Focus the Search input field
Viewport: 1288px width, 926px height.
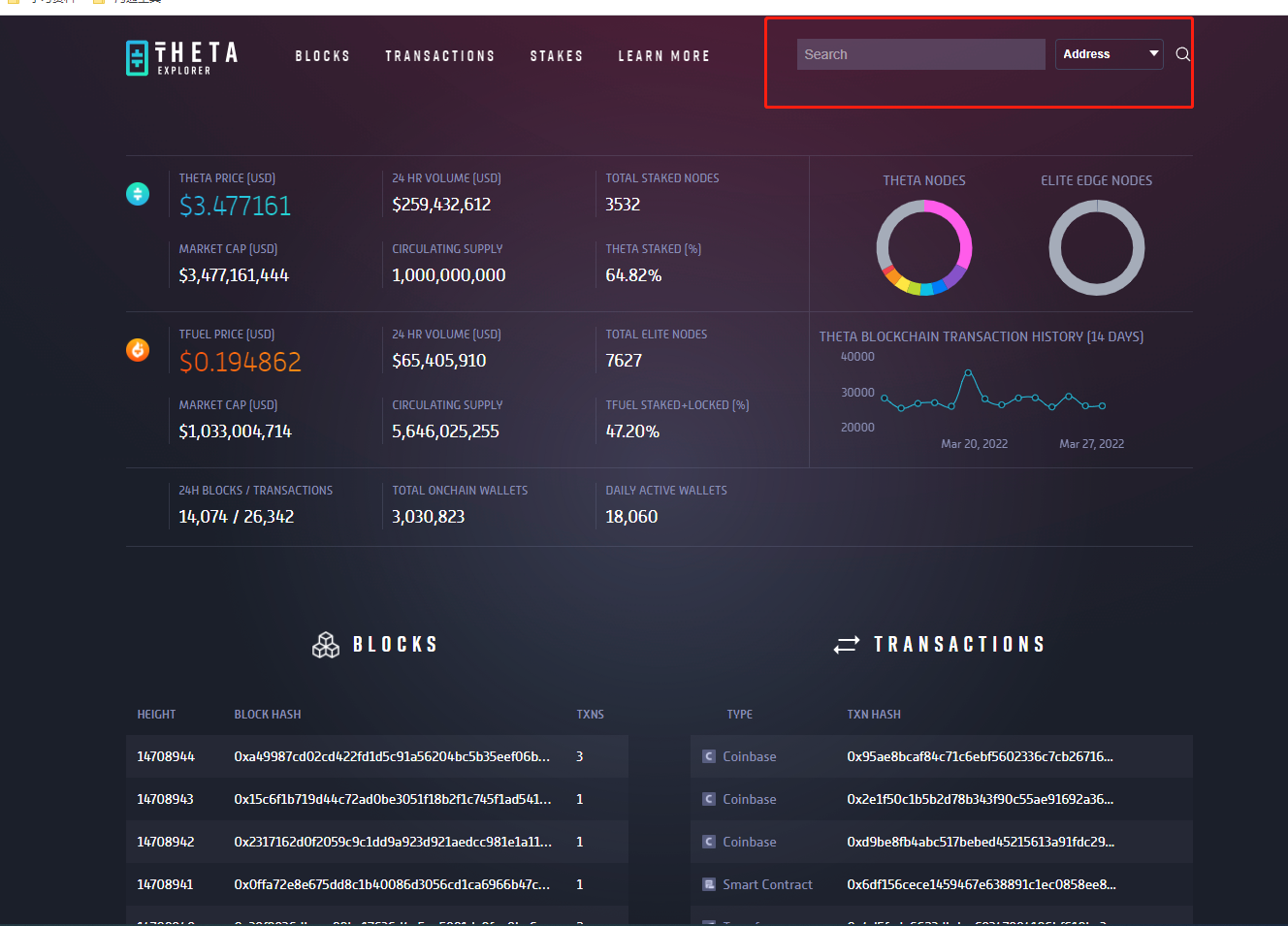click(x=920, y=54)
